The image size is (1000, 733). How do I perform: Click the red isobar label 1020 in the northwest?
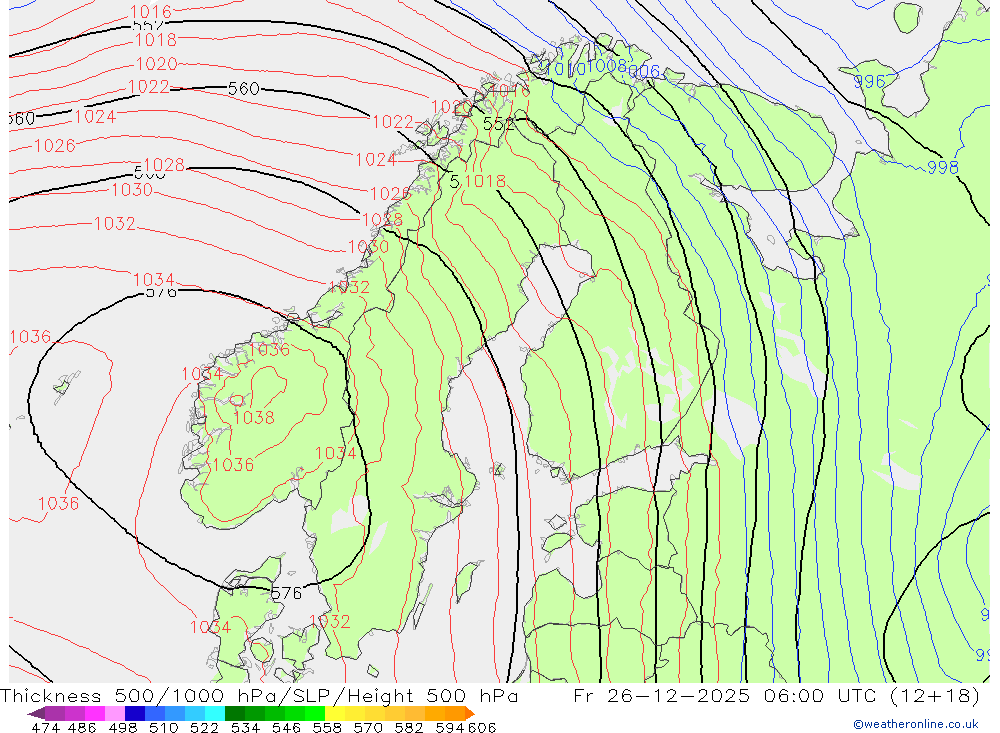[x=157, y=64]
